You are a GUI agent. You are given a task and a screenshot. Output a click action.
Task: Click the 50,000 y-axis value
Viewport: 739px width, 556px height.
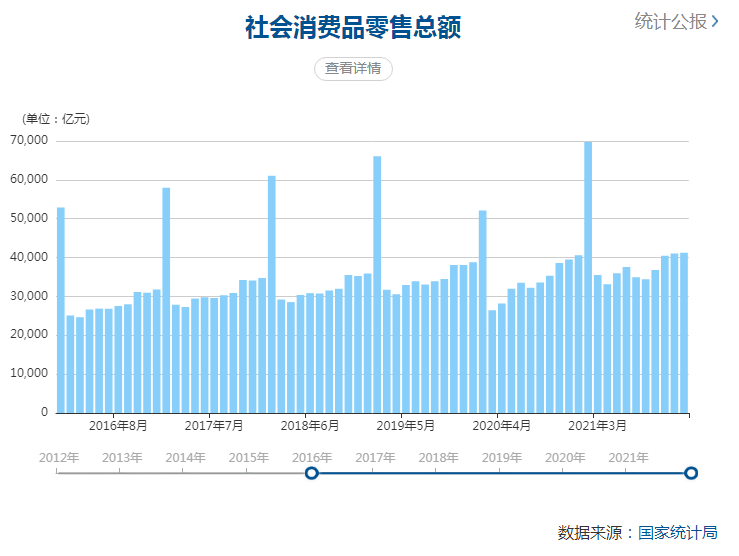click(29, 218)
